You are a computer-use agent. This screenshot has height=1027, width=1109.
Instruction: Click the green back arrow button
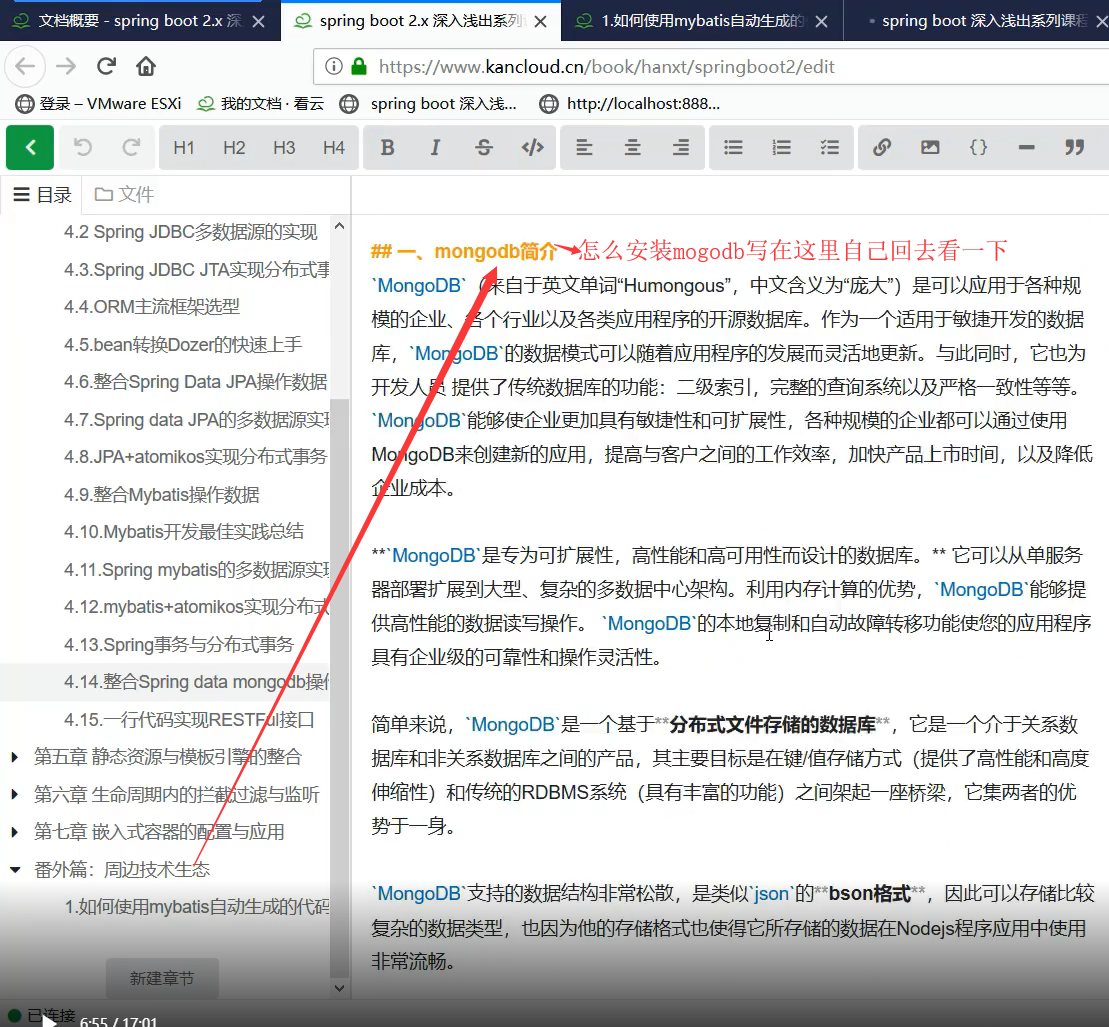[30, 147]
